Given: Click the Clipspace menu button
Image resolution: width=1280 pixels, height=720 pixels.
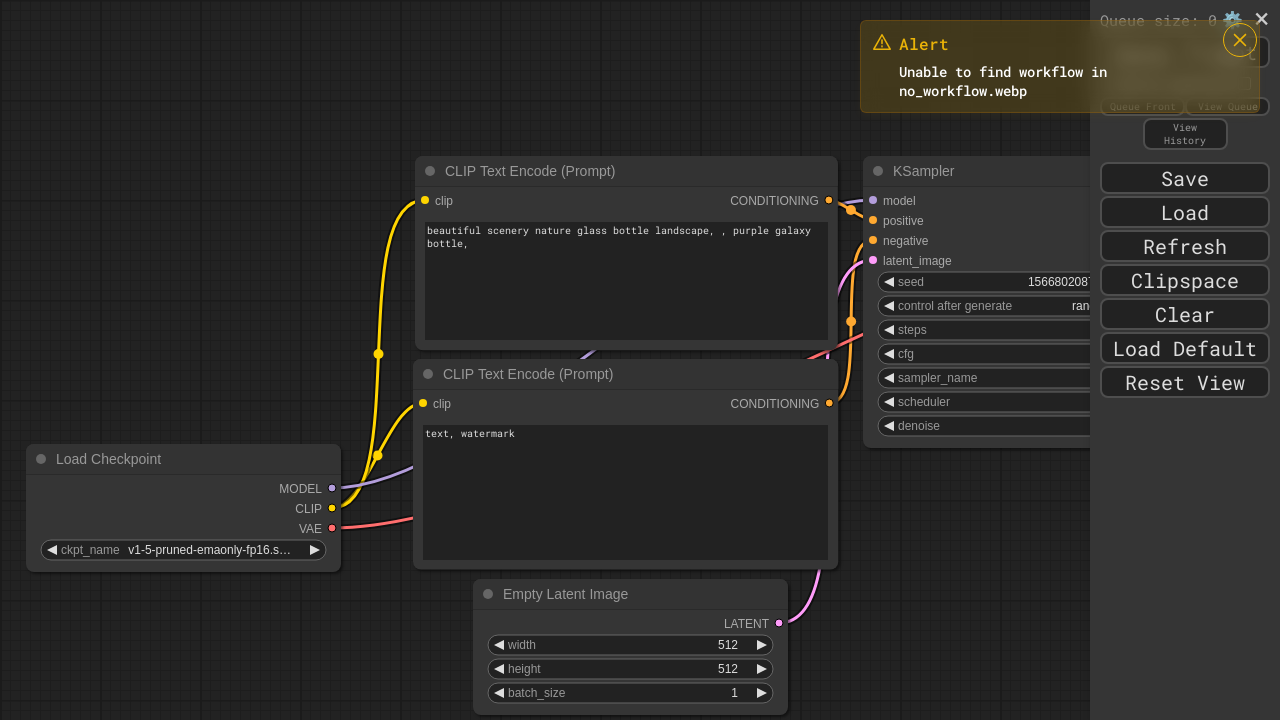Looking at the screenshot, I should click(1184, 281).
